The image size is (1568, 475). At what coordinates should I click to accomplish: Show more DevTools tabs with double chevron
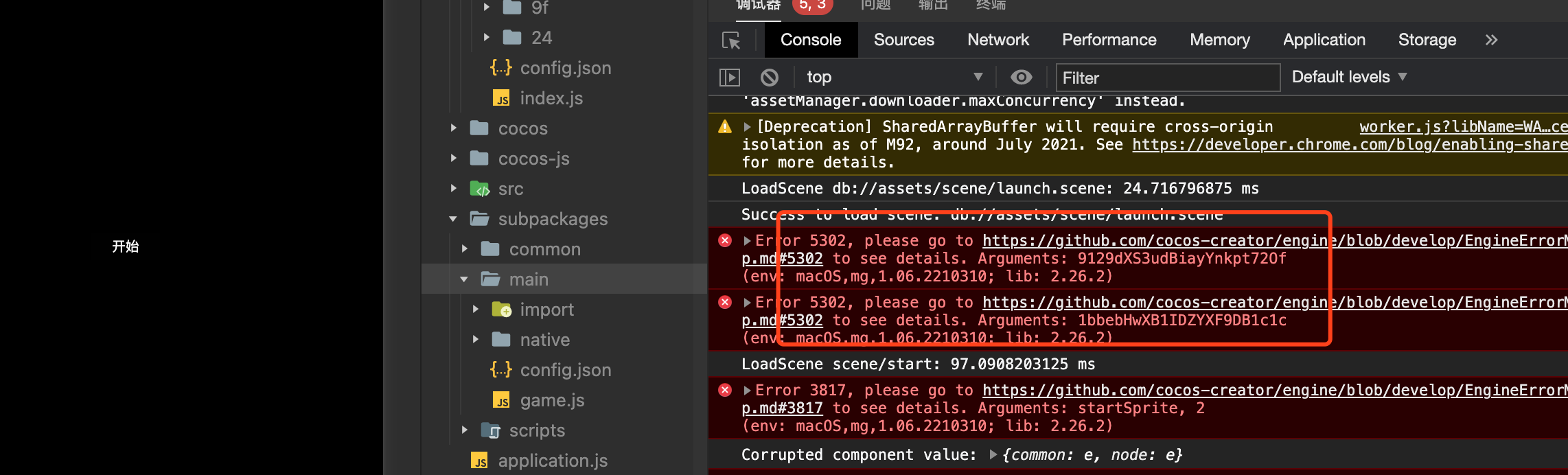coord(1491,40)
